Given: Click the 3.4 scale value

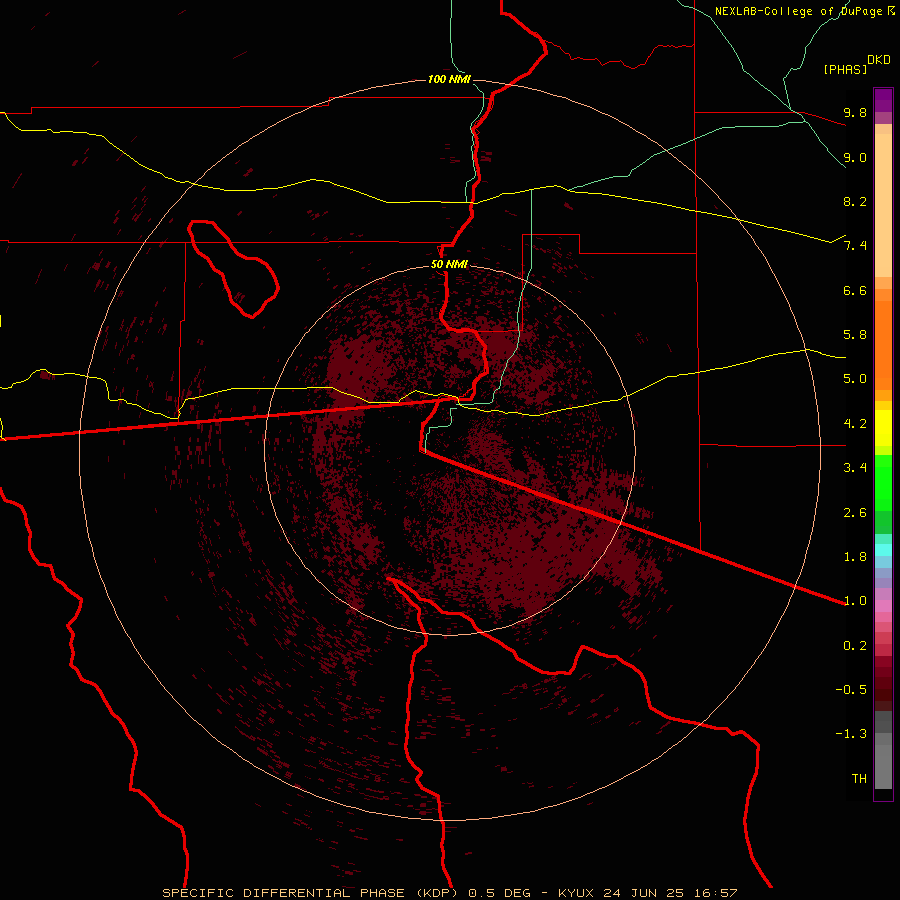Looking at the screenshot, I should pos(855,468).
